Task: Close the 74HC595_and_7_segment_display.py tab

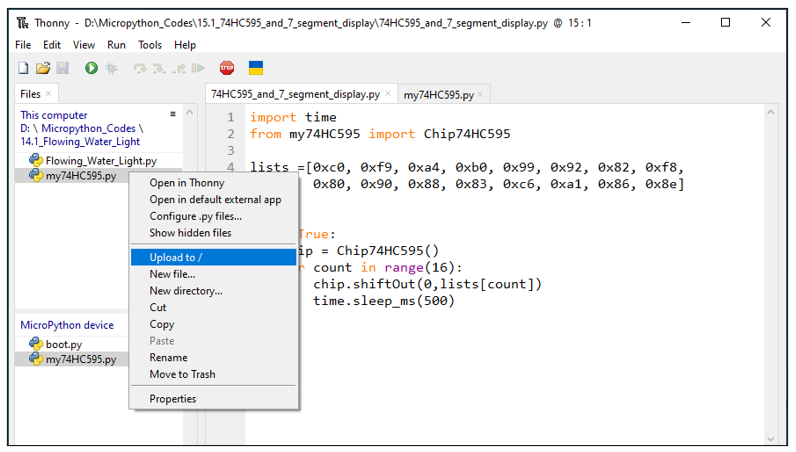Action: [x=388, y=94]
